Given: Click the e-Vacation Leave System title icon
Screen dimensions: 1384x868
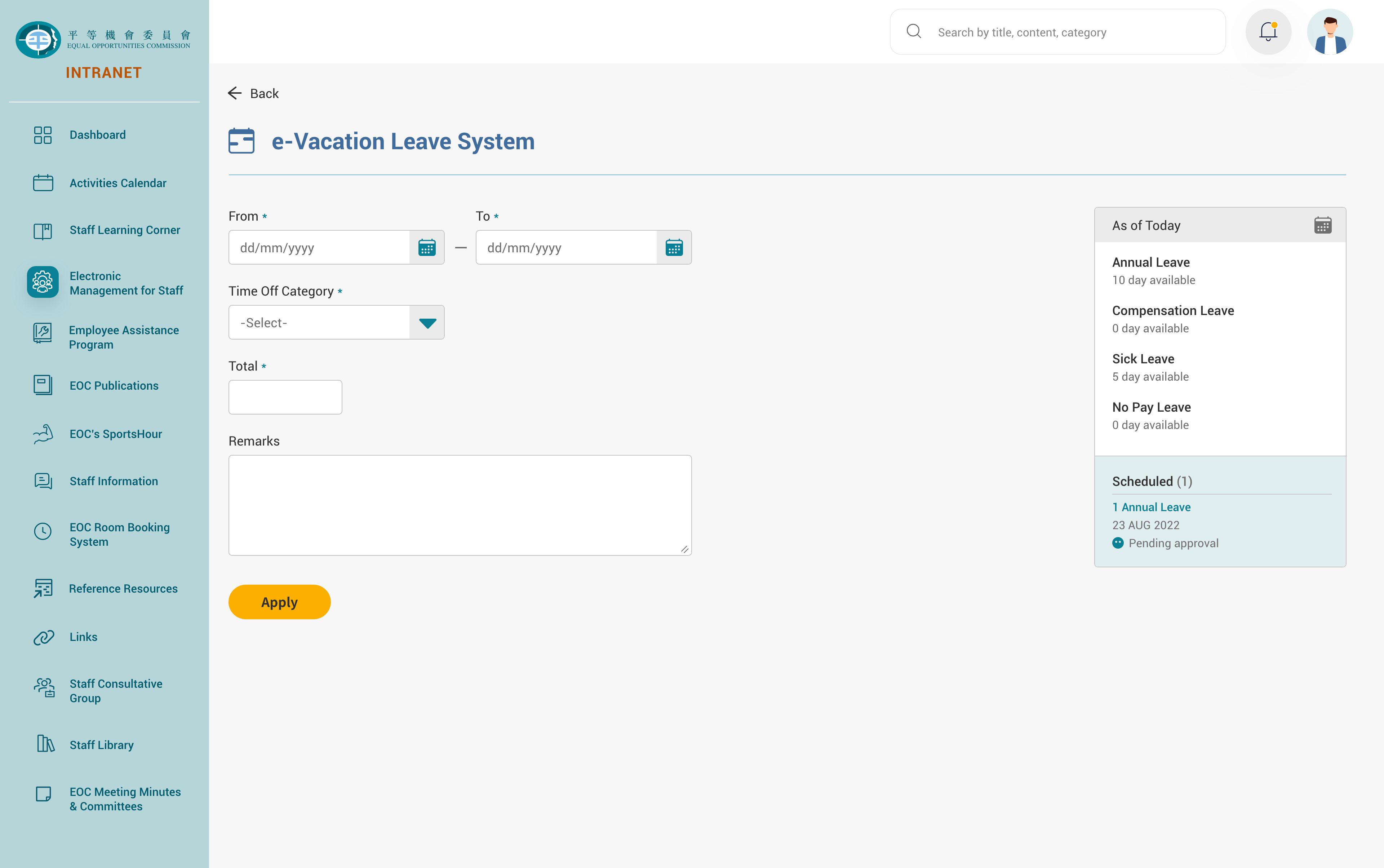Looking at the screenshot, I should [241, 141].
